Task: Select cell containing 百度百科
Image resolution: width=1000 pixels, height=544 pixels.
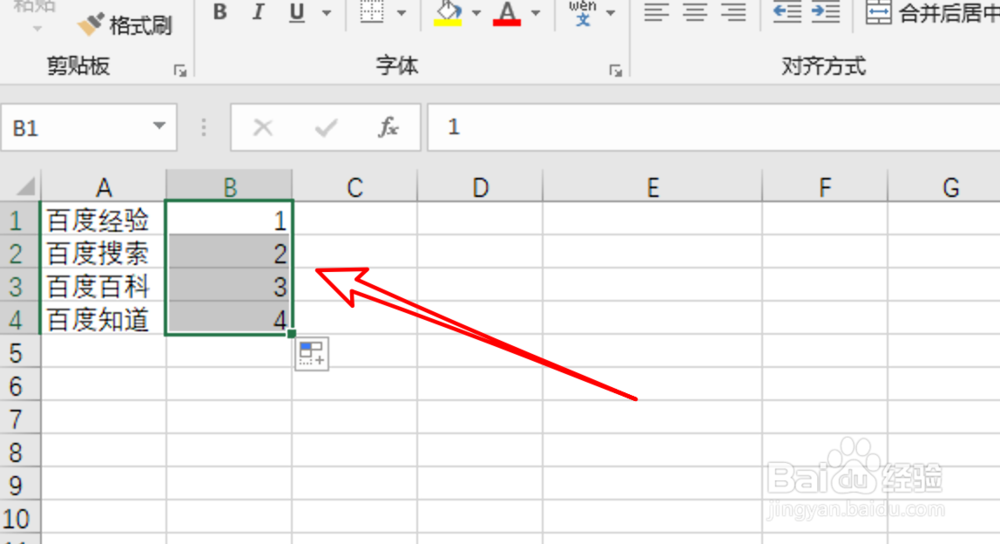Action: 103,286
